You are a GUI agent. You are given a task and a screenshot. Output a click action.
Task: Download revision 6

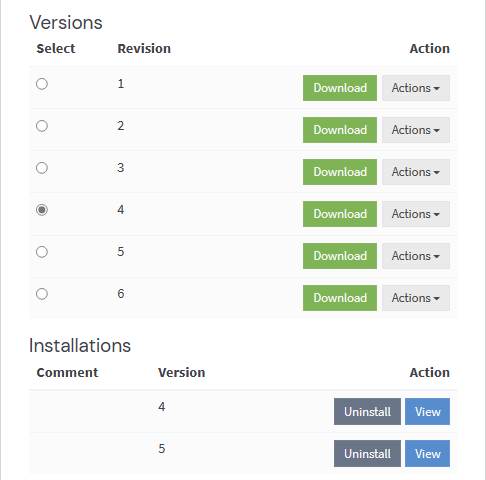pos(340,298)
